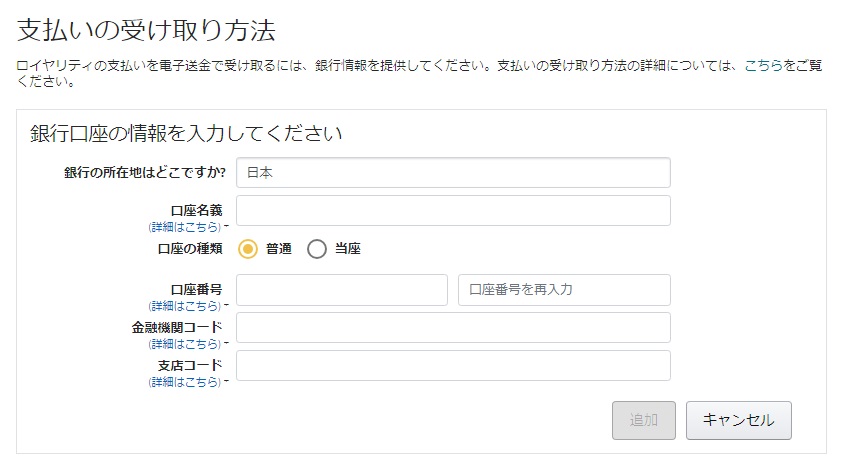This screenshot has width=848, height=472.
Task: Focus the 口座番号を再入力 confirmation field
Action: pos(564,290)
